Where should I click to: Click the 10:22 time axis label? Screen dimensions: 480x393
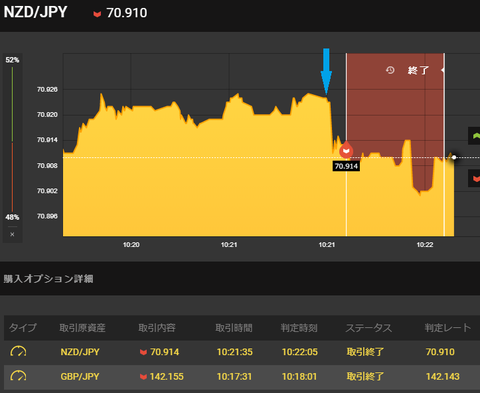pos(425,245)
